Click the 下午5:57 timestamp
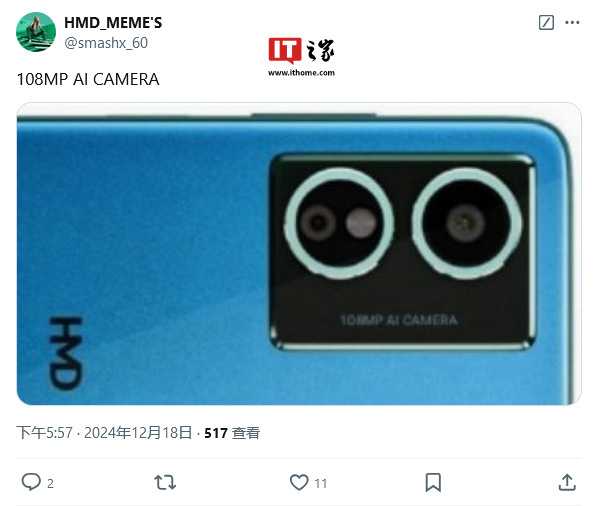The width and height of the screenshot is (598, 506). click(44, 433)
